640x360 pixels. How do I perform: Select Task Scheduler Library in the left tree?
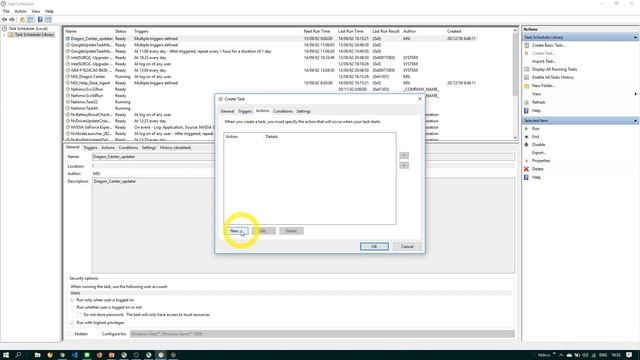coord(34,35)
